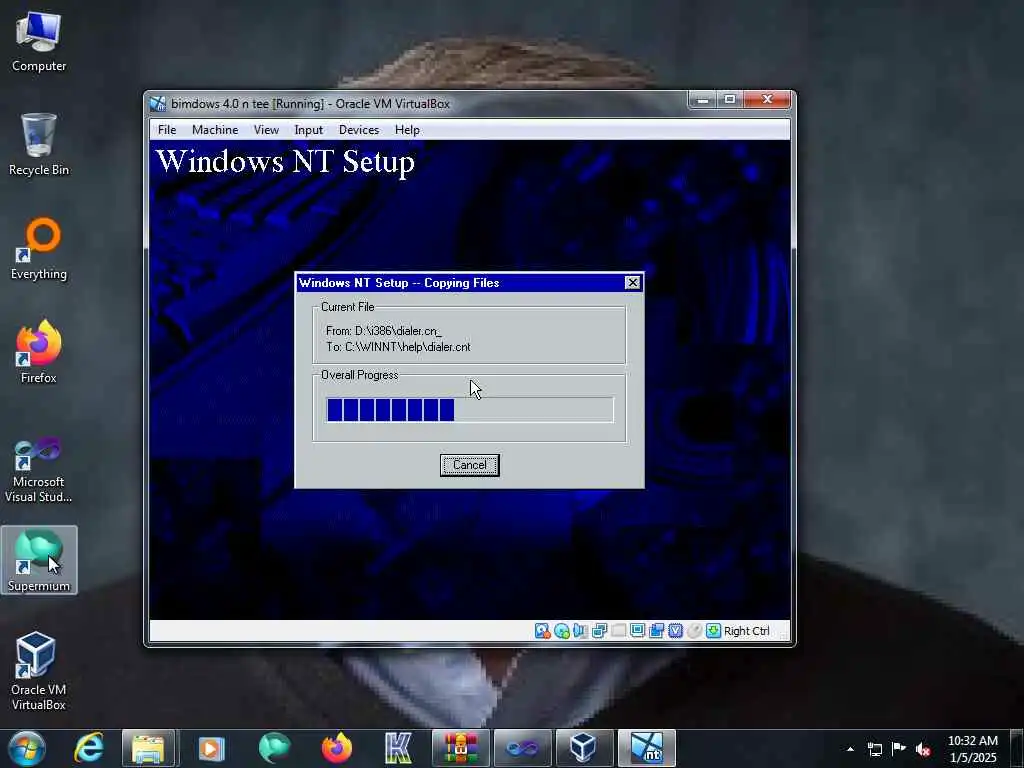Launch Internet Explorer from taskbar
This screenshot has height=768, width=1024.
point(89,748)
